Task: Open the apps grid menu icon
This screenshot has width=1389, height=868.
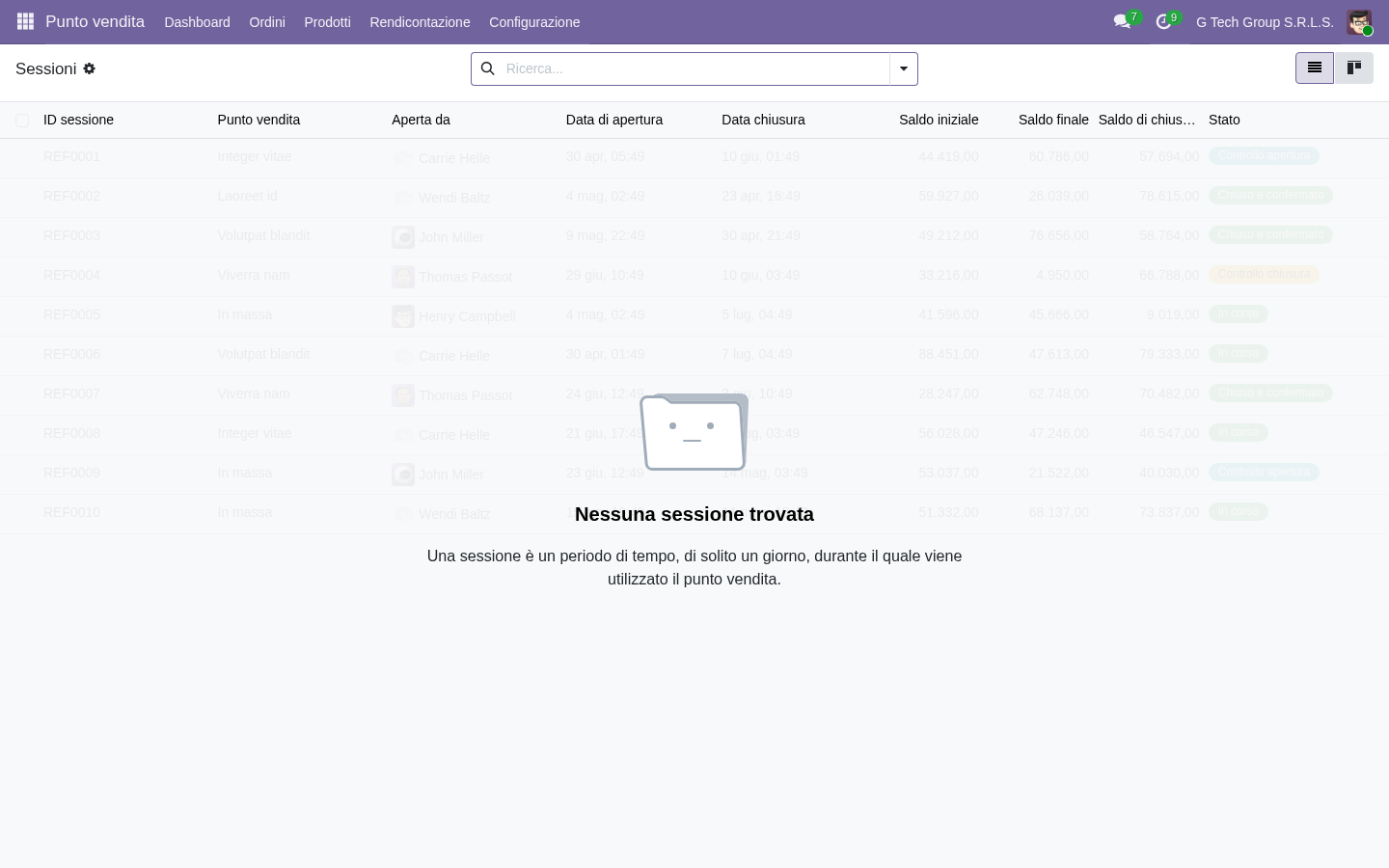Action: tap(26, 21)
